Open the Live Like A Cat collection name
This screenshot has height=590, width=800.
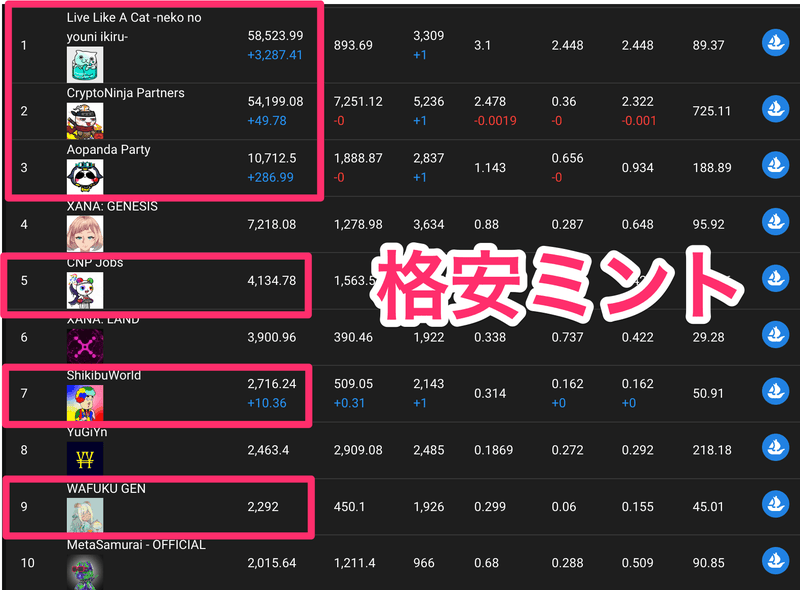(x=134, y=27)
